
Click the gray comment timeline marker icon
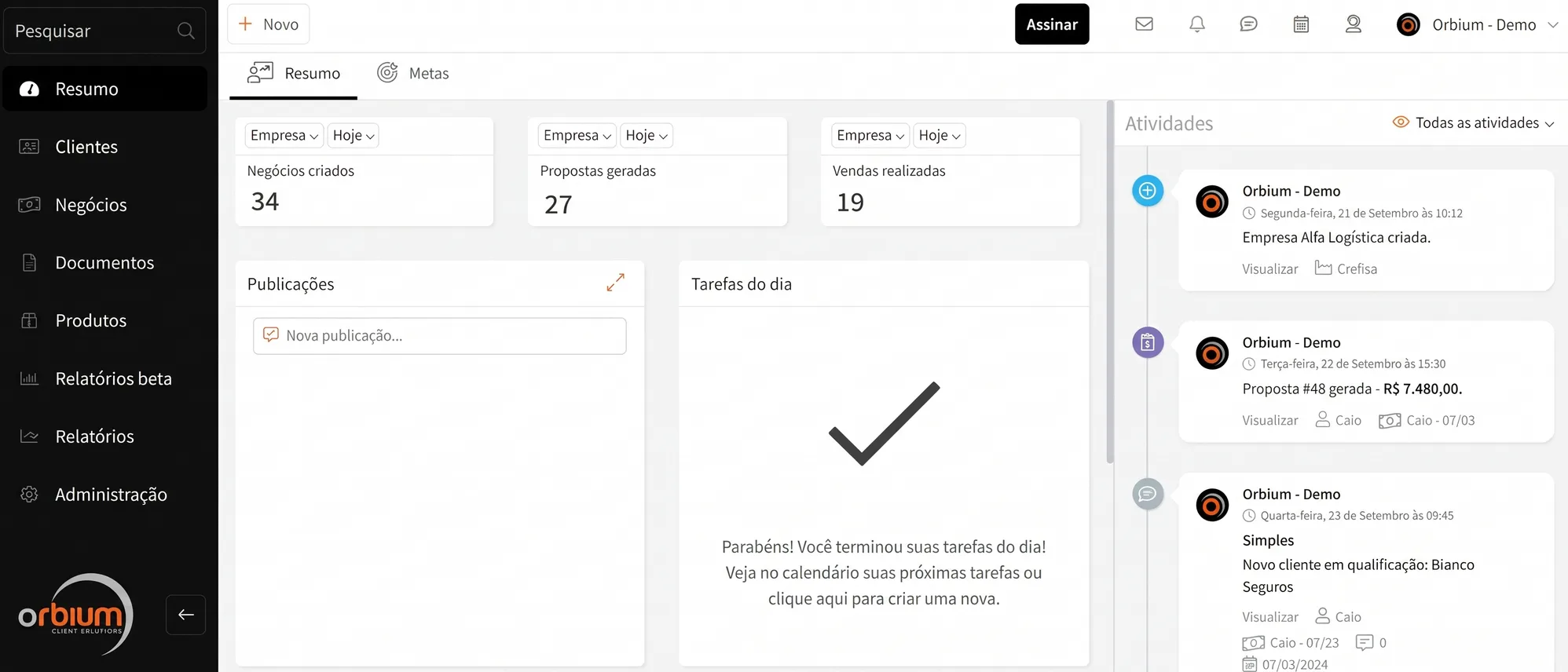(1147, 494)
